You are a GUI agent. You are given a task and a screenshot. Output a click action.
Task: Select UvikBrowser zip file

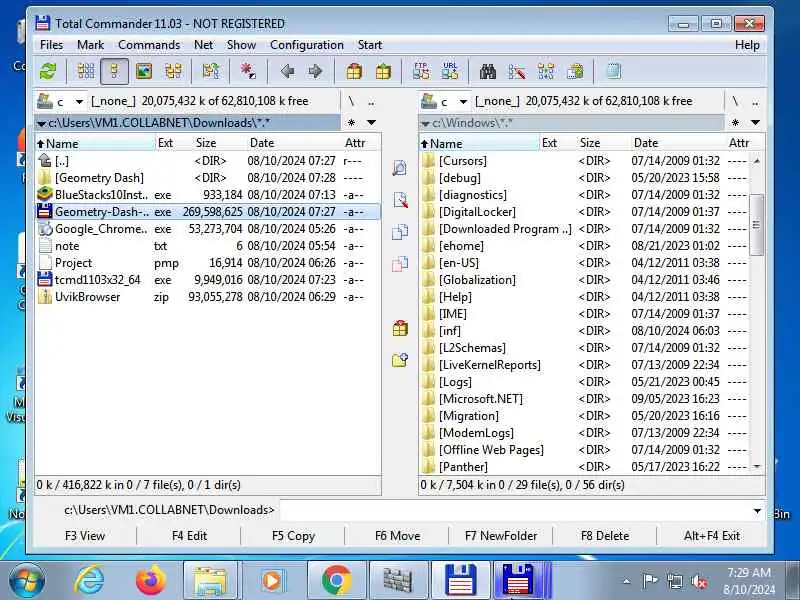[208, 297]
